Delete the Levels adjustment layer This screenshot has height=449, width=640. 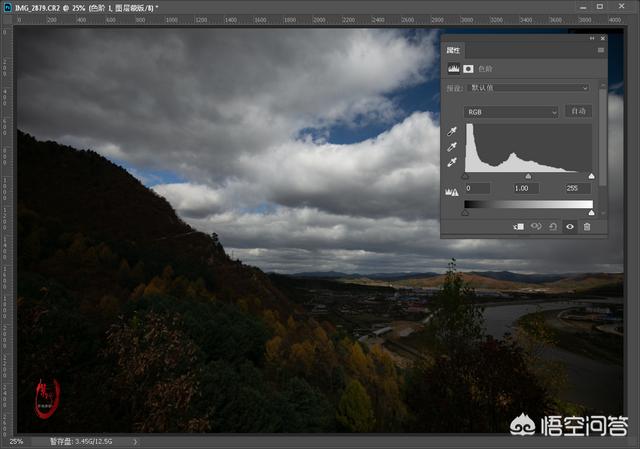[x=587, y=227]
